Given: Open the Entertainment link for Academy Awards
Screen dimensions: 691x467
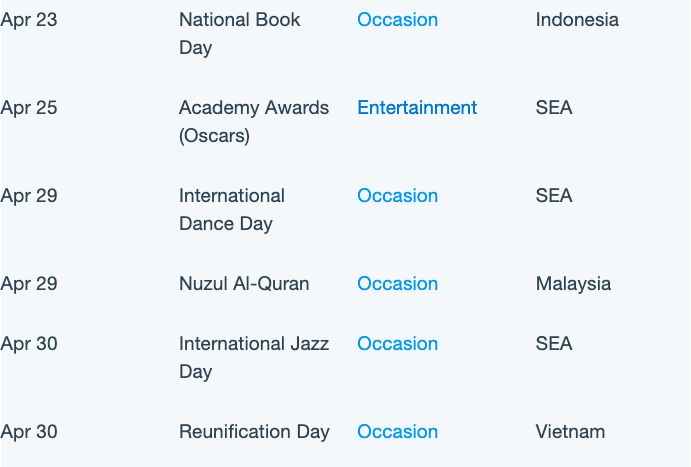Looking at the screenshot, I should pos(417,108).
